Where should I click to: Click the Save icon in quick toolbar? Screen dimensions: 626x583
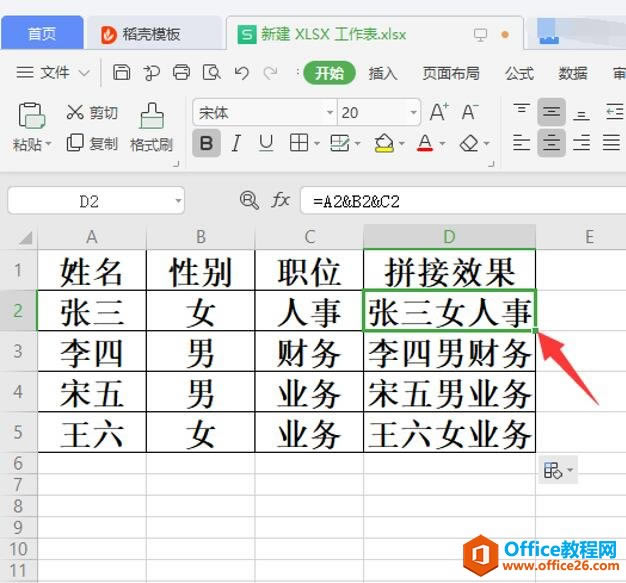pos(121,73)
